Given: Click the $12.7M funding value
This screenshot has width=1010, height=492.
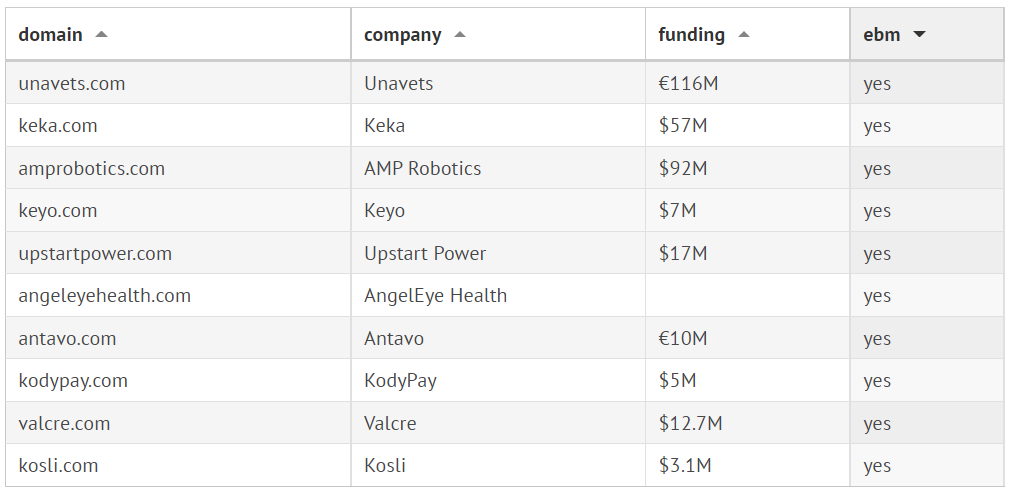Looking at the screenshot, I should pyautogui.click(x=690, y=424).
